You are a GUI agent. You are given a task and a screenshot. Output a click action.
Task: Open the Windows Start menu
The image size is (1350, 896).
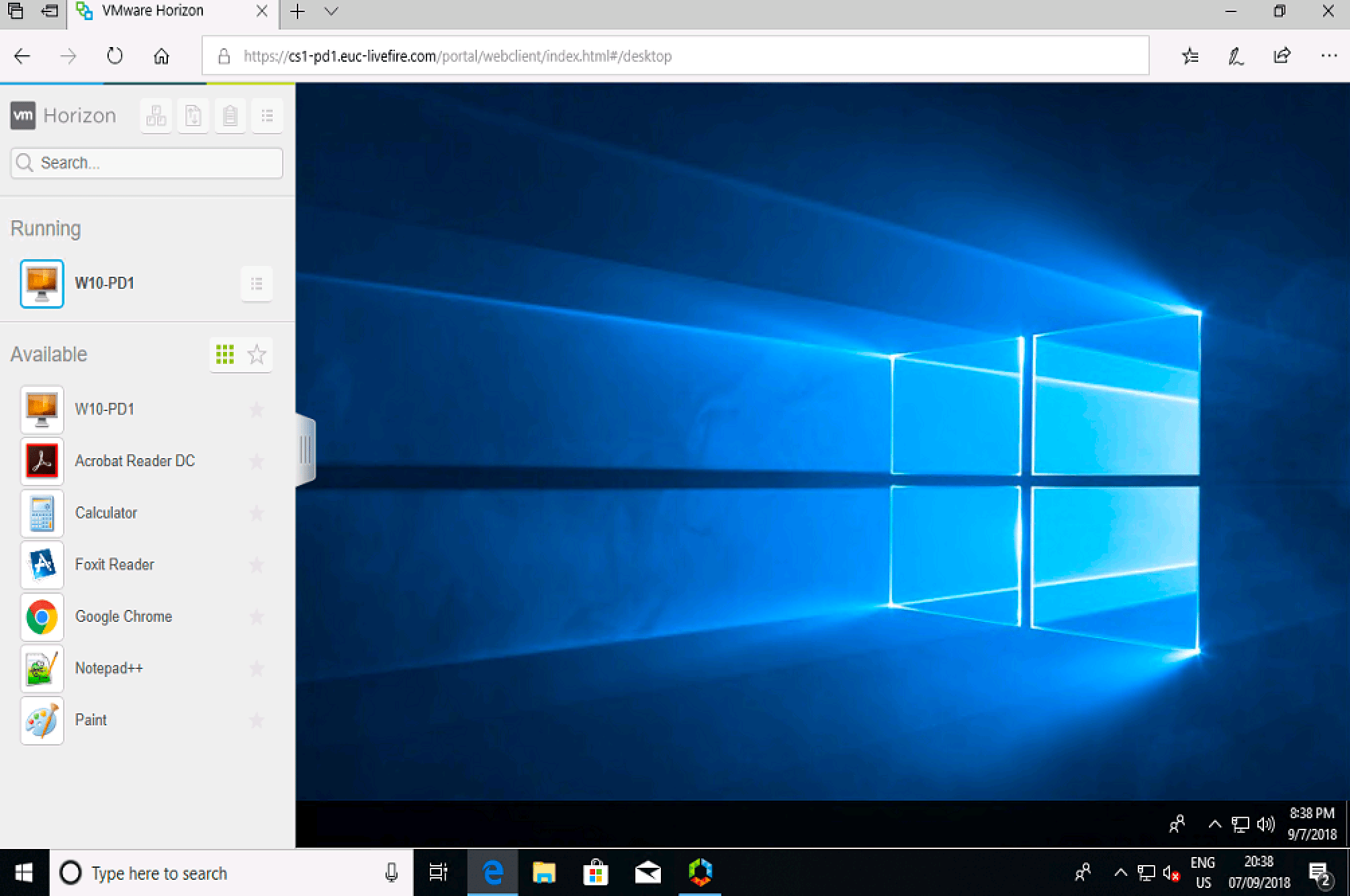point(24,873)
